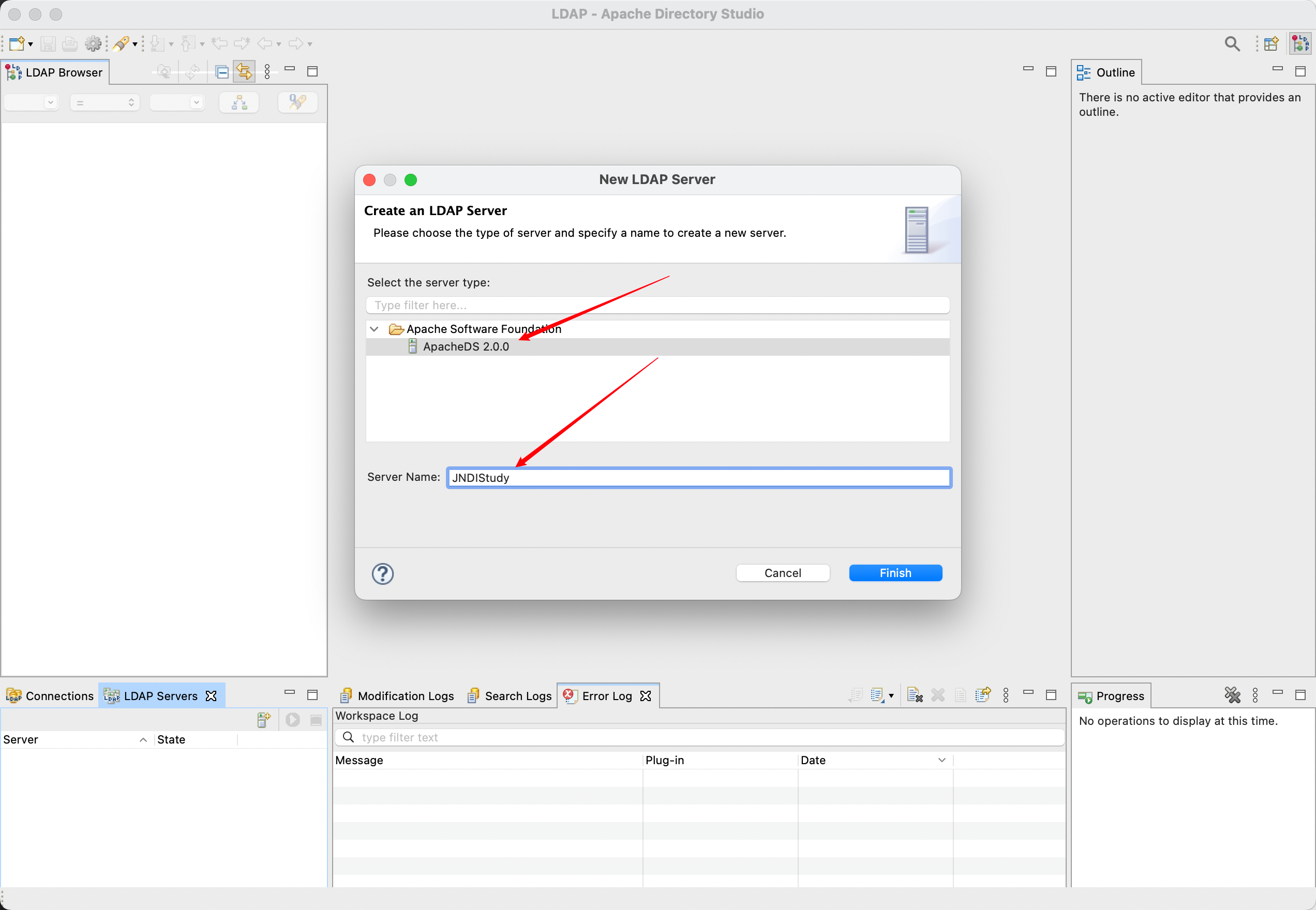The height and width of the screenshot is (910, 1316).
Task: Click the gear preferences toolbar icon
Action: pos(93,43)
